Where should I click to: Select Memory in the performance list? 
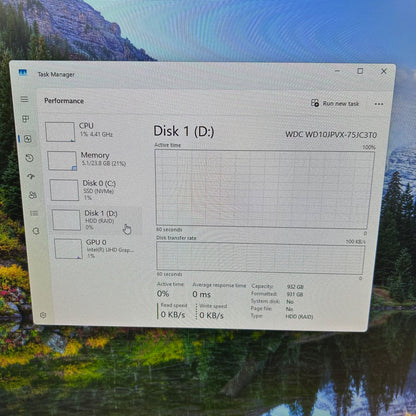92,160
